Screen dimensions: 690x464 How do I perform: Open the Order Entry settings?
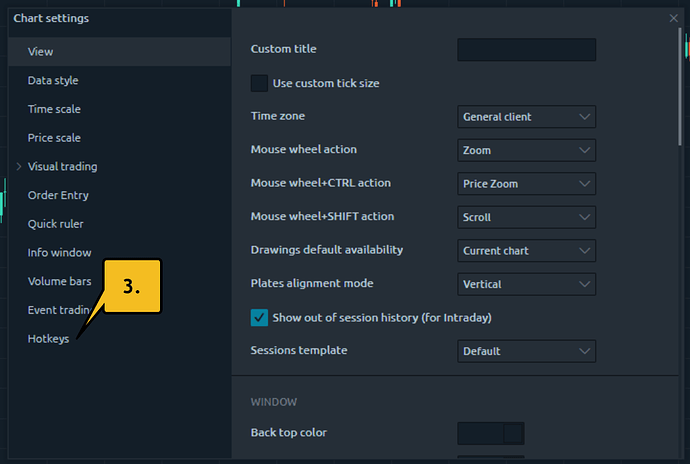(58, 195)
